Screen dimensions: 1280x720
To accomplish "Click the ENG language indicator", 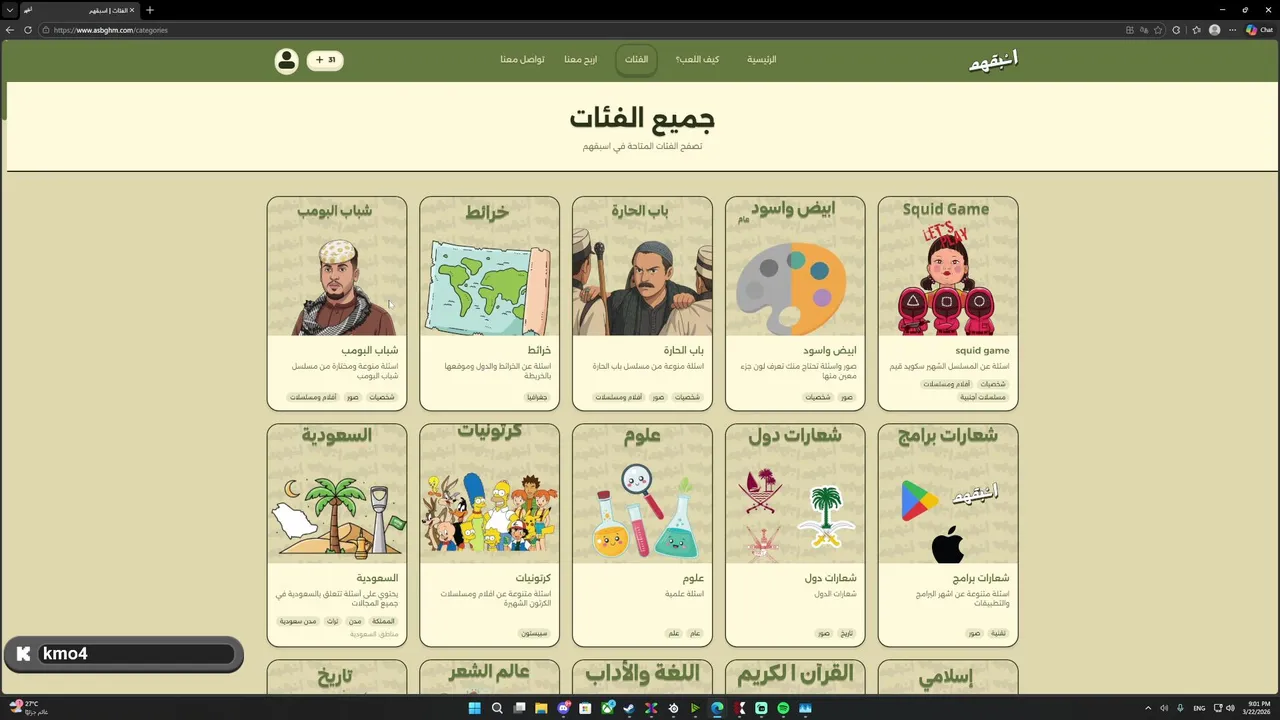I will pyautogui.click(x=1199, y=708).
